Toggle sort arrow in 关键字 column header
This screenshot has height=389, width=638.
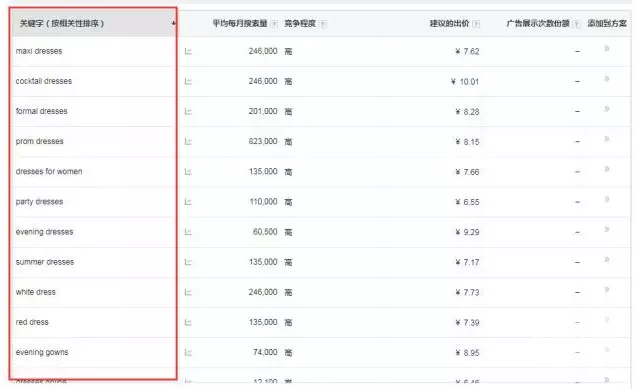pos(174,24)
